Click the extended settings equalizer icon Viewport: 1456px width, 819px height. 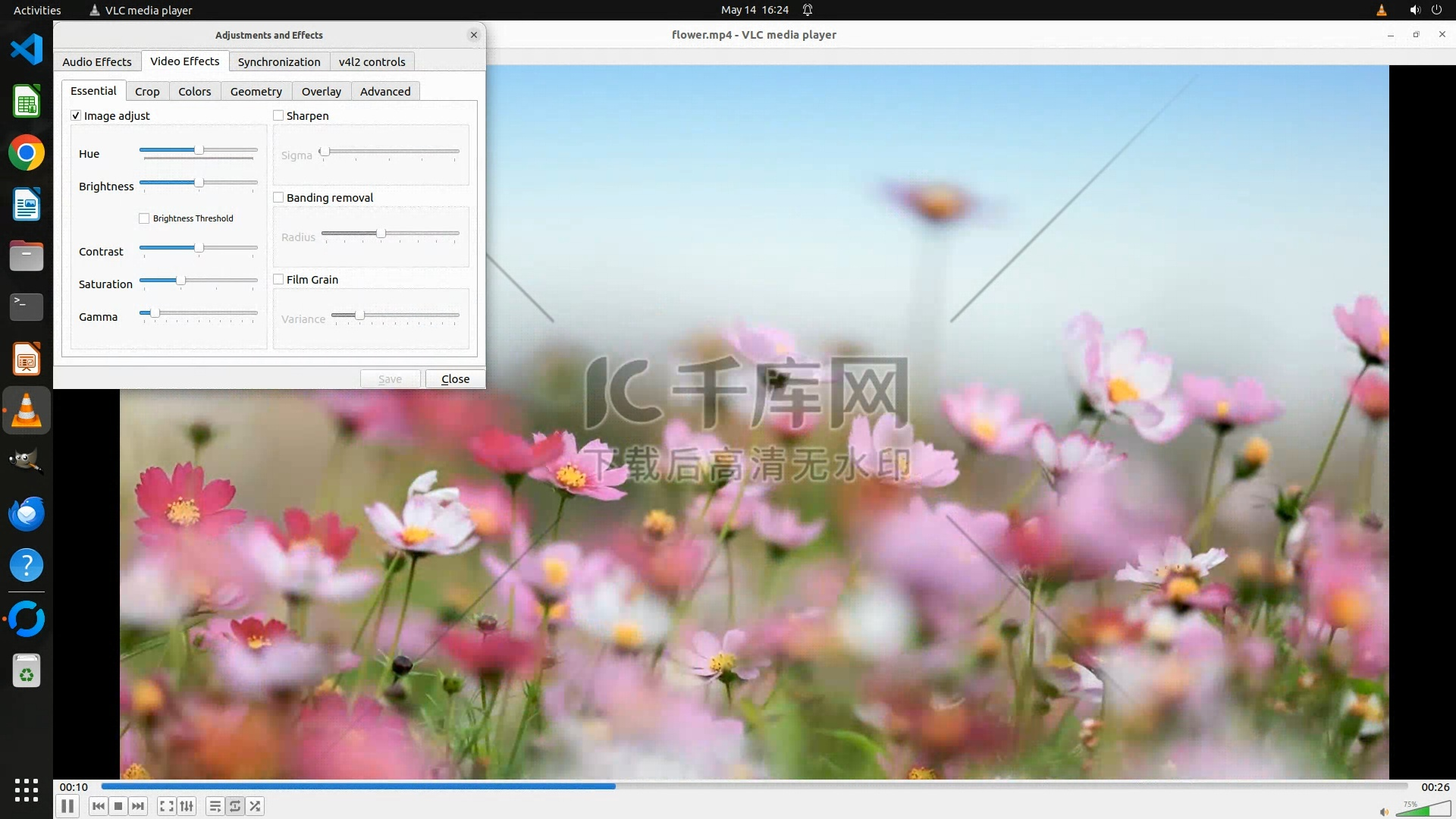click(187, 806)
